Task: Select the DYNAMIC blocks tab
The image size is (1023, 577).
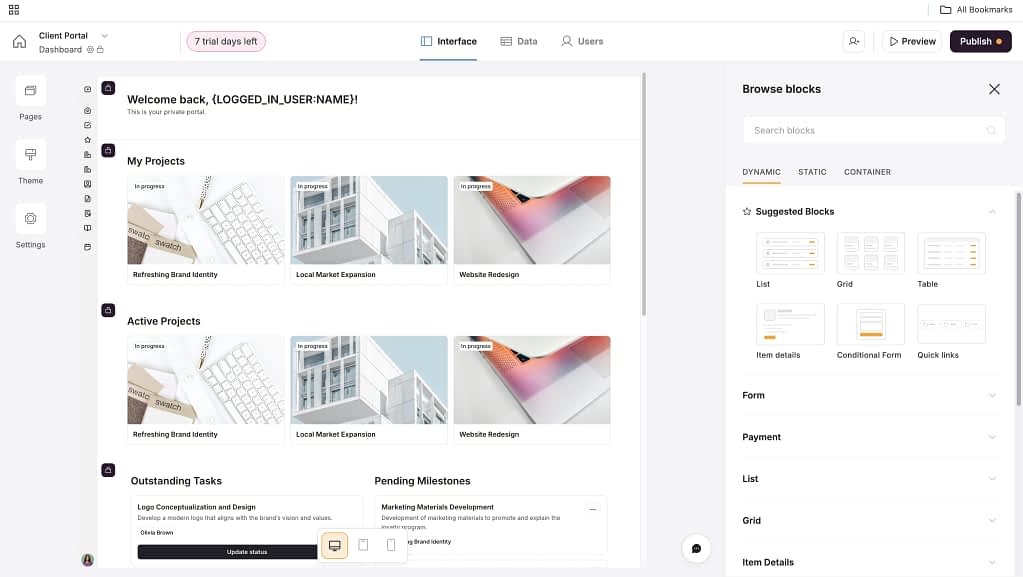Action: [761, 172]
